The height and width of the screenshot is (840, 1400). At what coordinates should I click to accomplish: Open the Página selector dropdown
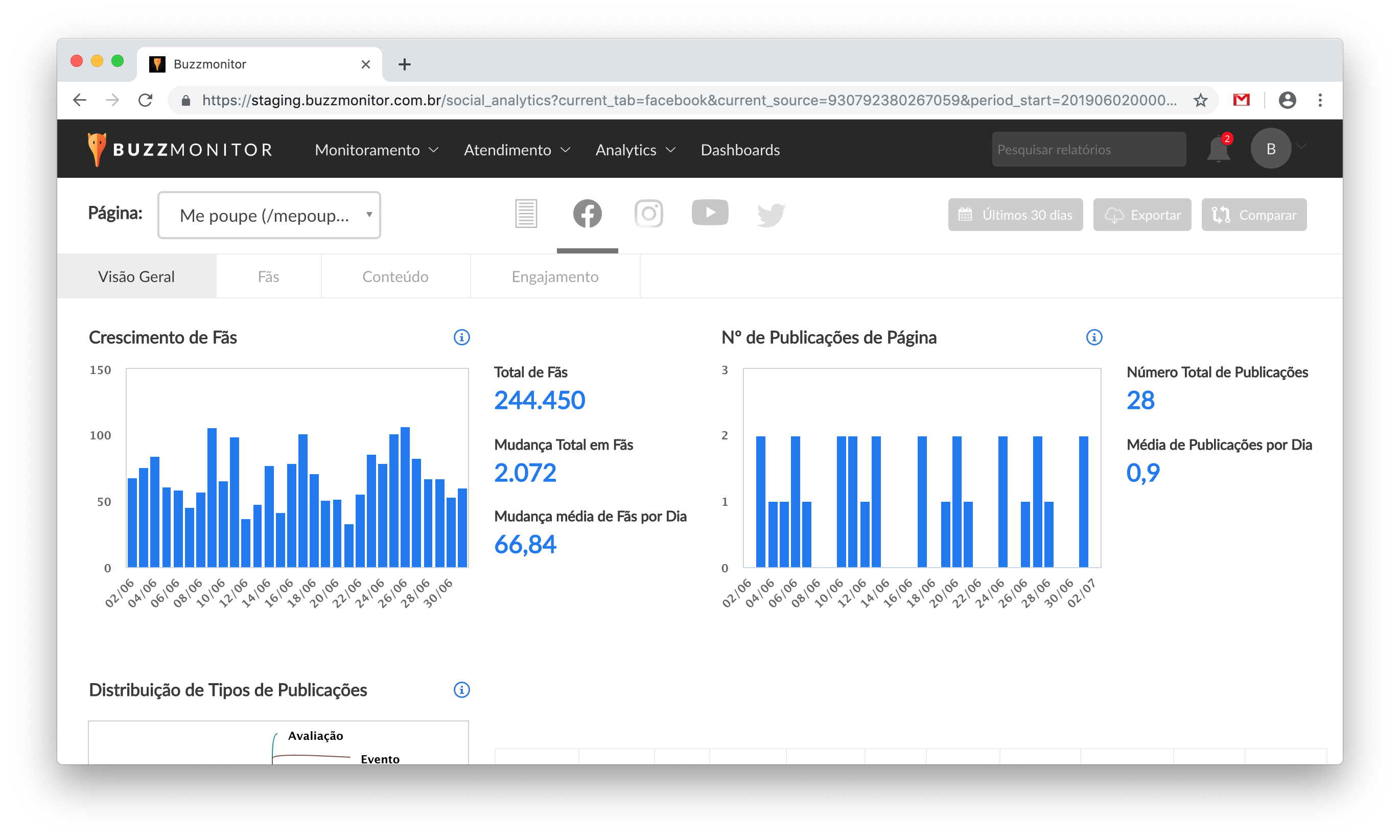tap(269, 215)
